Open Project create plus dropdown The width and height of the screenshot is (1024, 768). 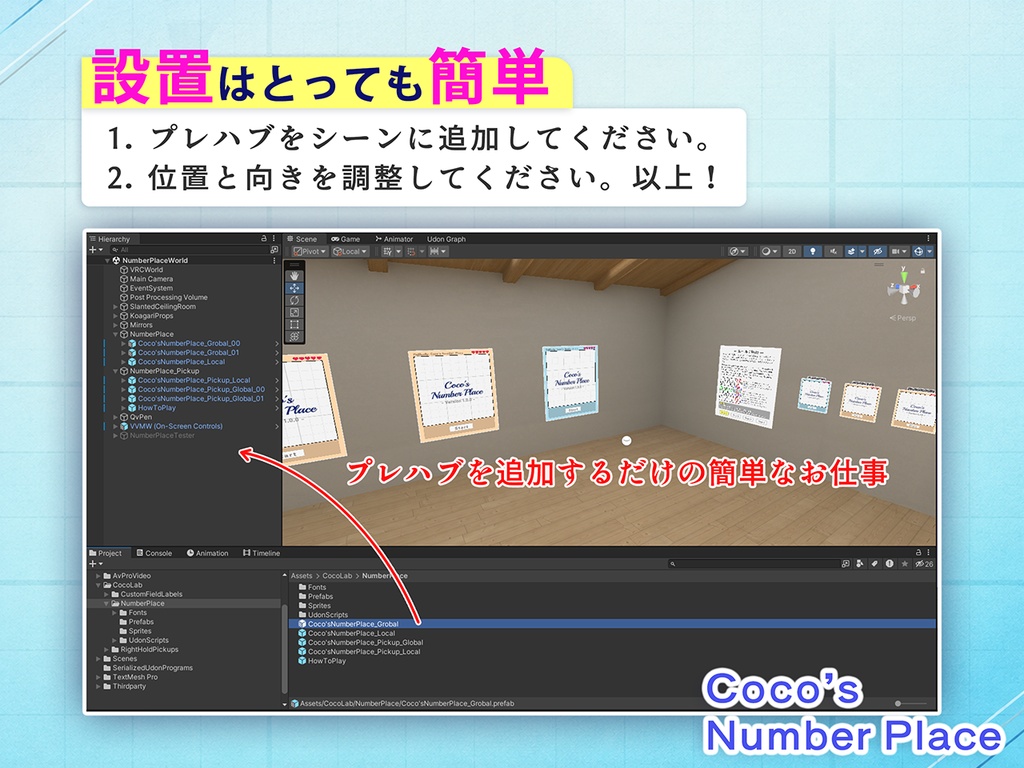coord(96,564)
